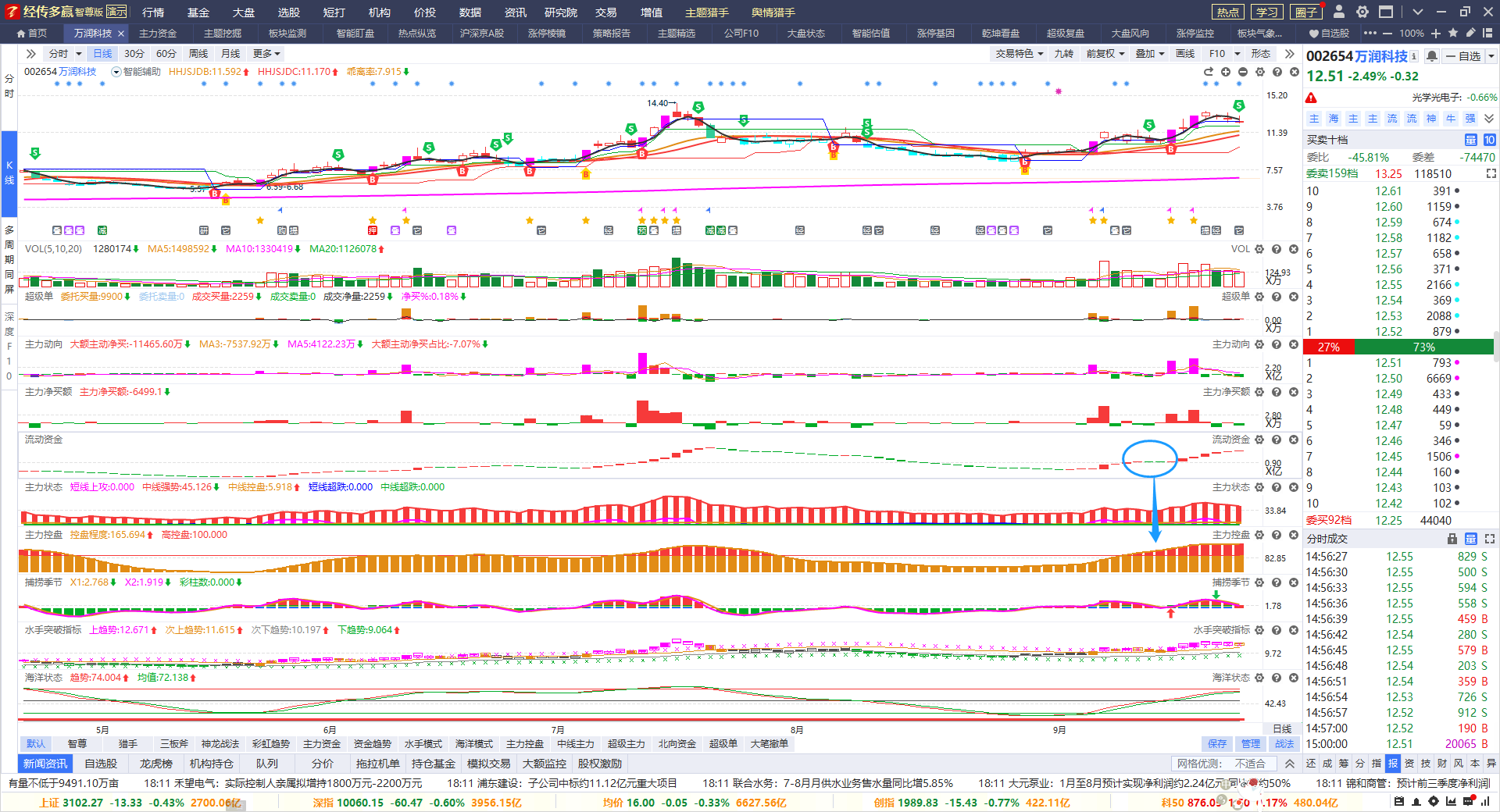Open the user account icon
Image resolution: width=1500 pixels, height=812 pixels.
(x=1339, y=12)
